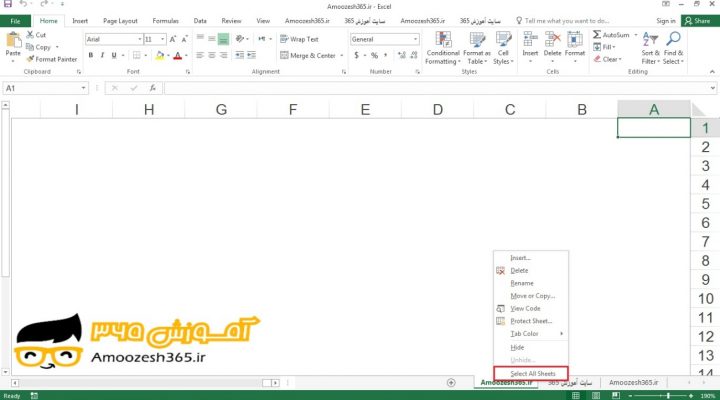The image size is (720, 400).
Task: Apply Percent Style
Action: (375, 56)
